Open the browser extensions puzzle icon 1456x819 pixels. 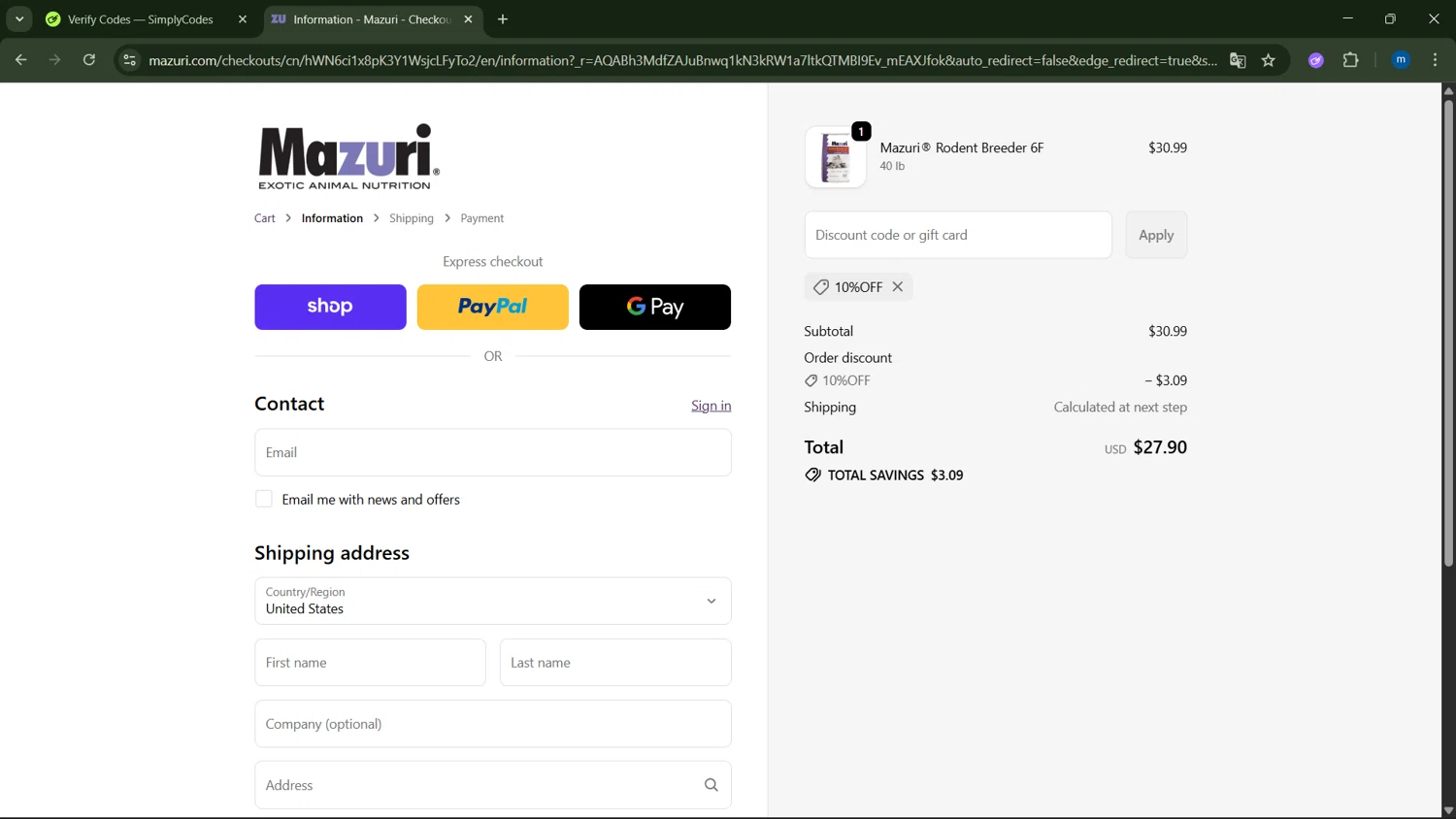tap(1350, 60)
